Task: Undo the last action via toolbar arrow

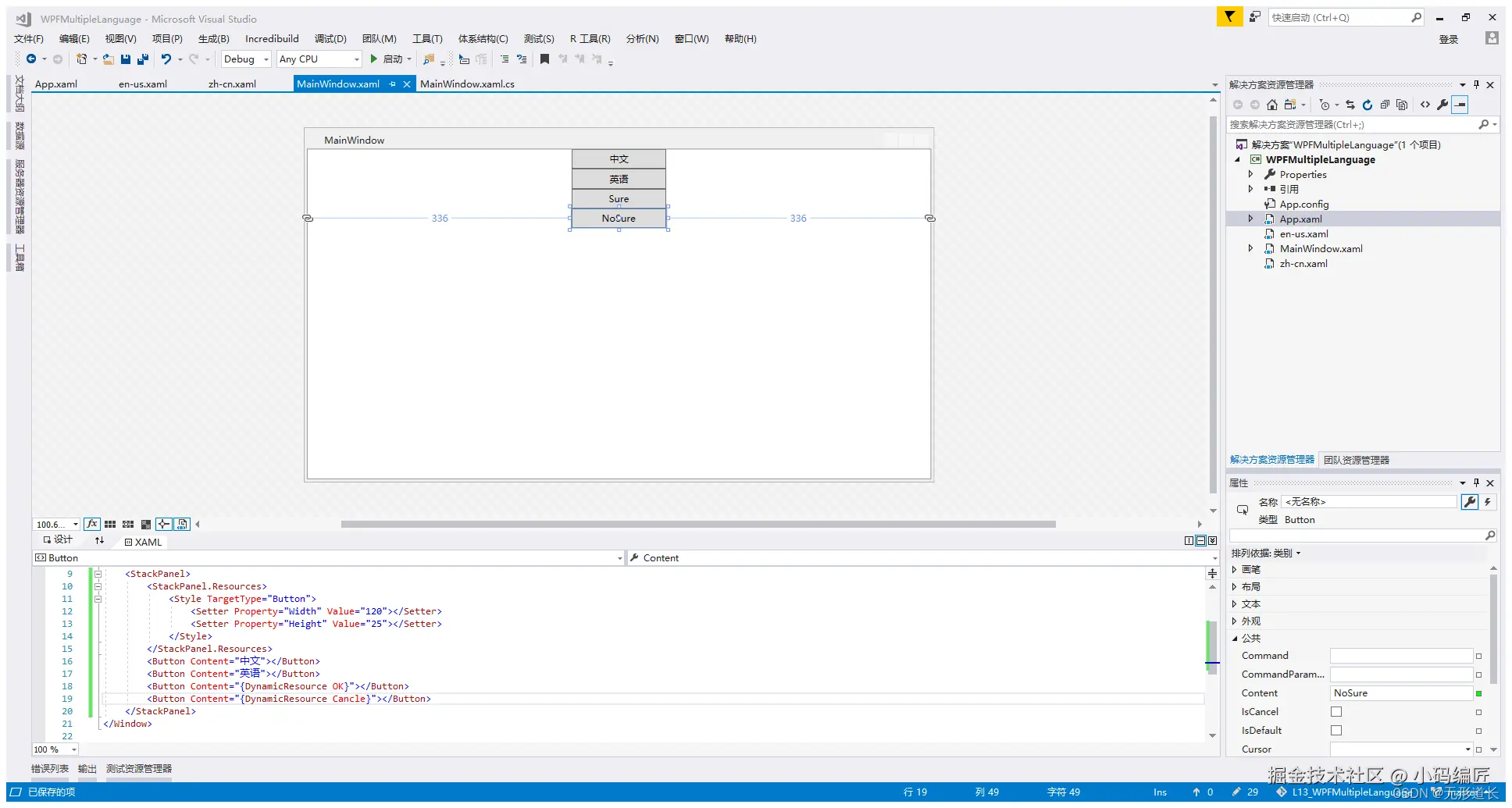Action: (166, 59)
